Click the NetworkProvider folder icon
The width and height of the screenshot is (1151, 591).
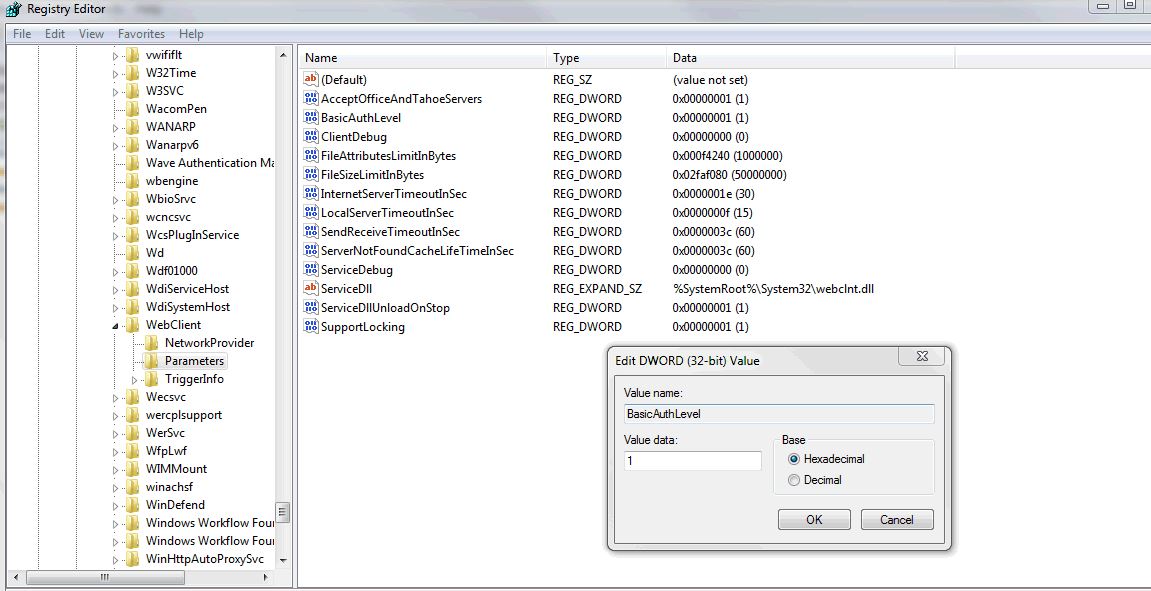point(150,343)
